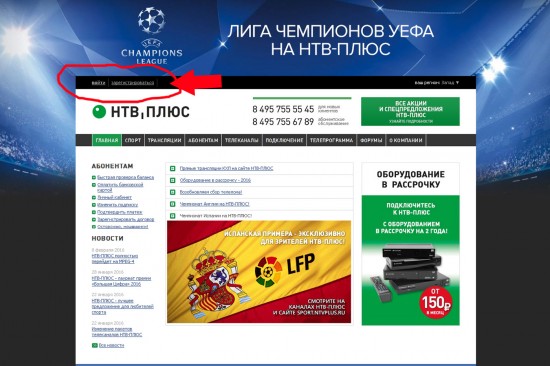
Task: Click Осторожно, мошенники! link
Action: [123, 227]
